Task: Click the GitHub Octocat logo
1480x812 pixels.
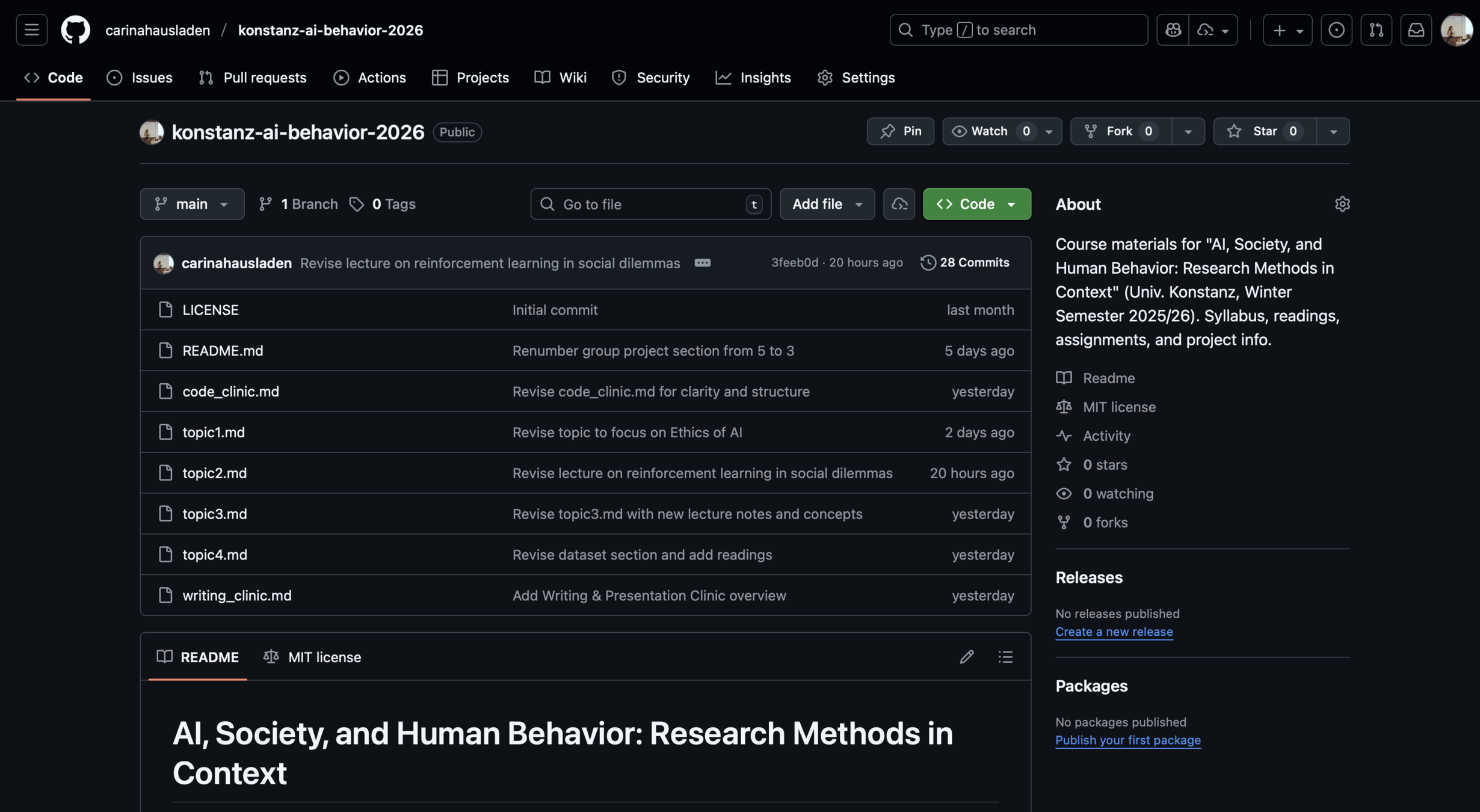Action: coord(75,30)
